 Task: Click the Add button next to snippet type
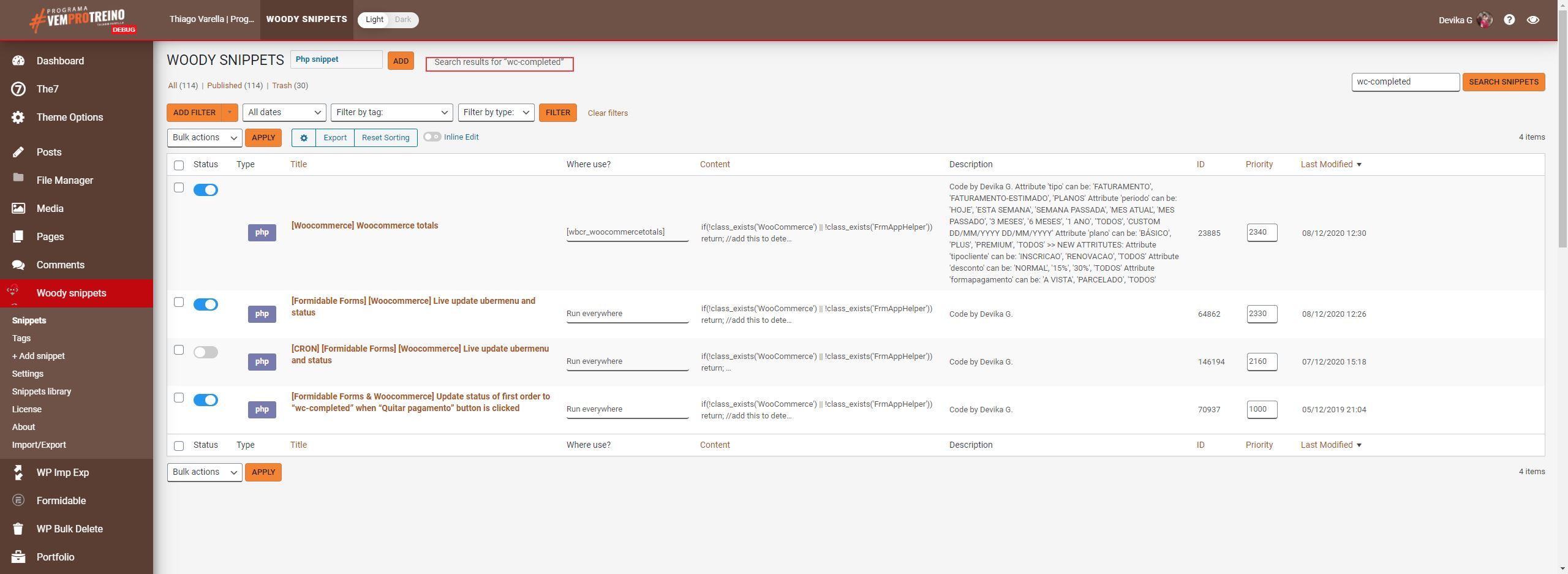pyautogui.click(x=401, y=61)
